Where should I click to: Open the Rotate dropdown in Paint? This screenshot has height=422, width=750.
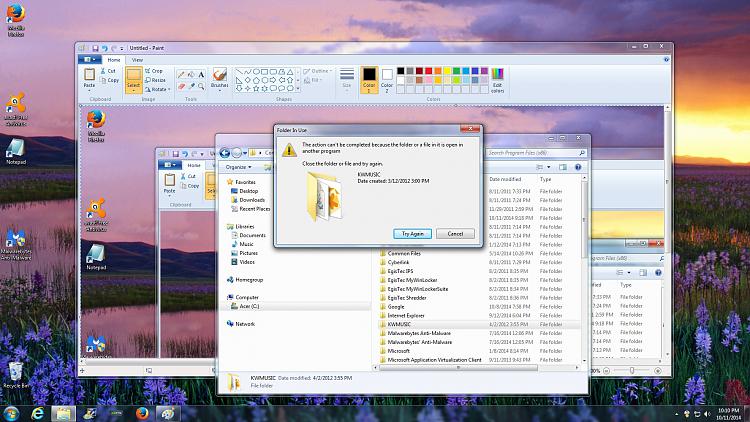157,89
